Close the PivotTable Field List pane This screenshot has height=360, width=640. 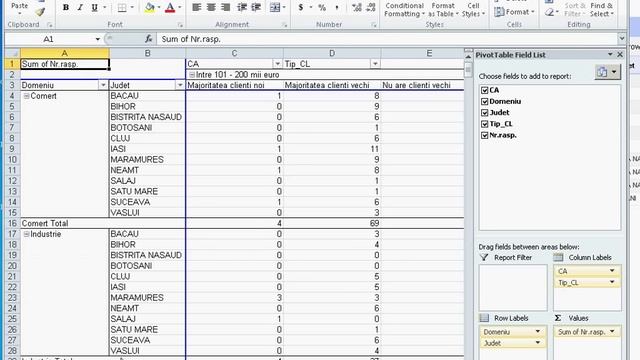(620, 54)
